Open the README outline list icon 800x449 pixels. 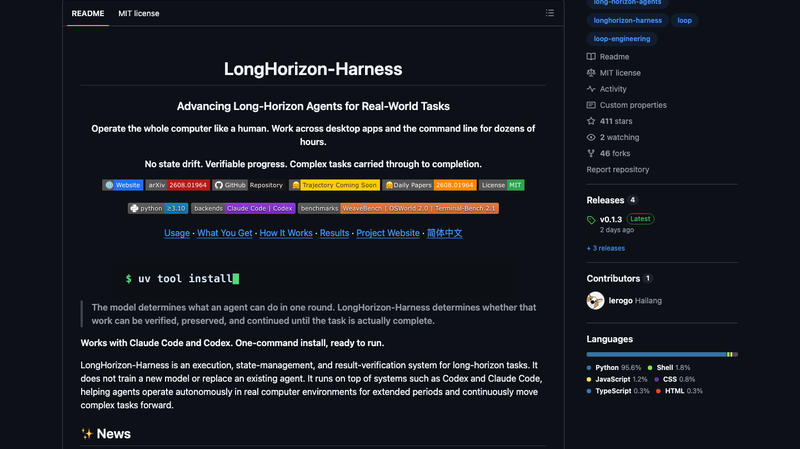tap(549, 13)
